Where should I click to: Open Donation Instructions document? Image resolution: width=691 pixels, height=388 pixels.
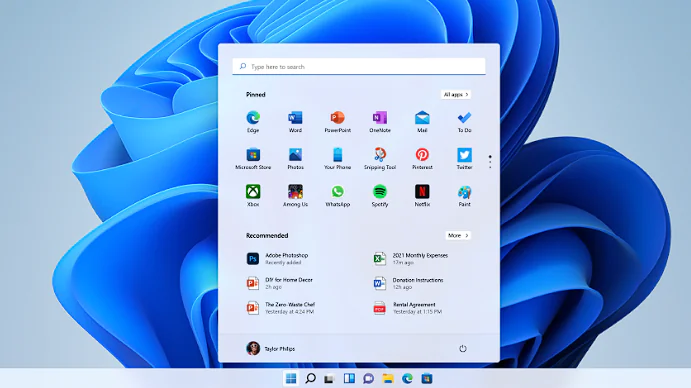(409, 284)
